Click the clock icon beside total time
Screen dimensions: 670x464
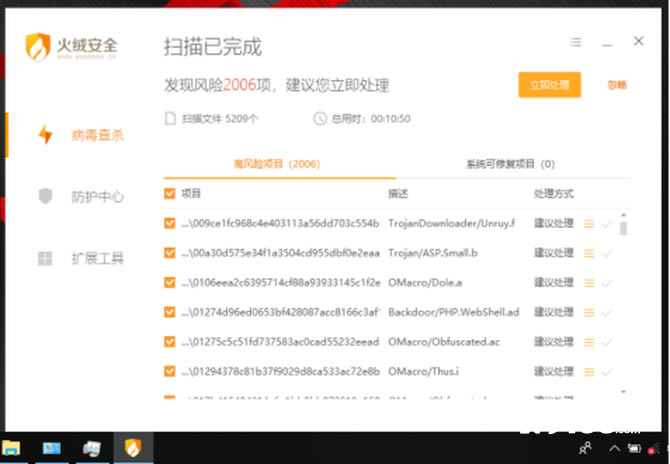coord(320,118)
